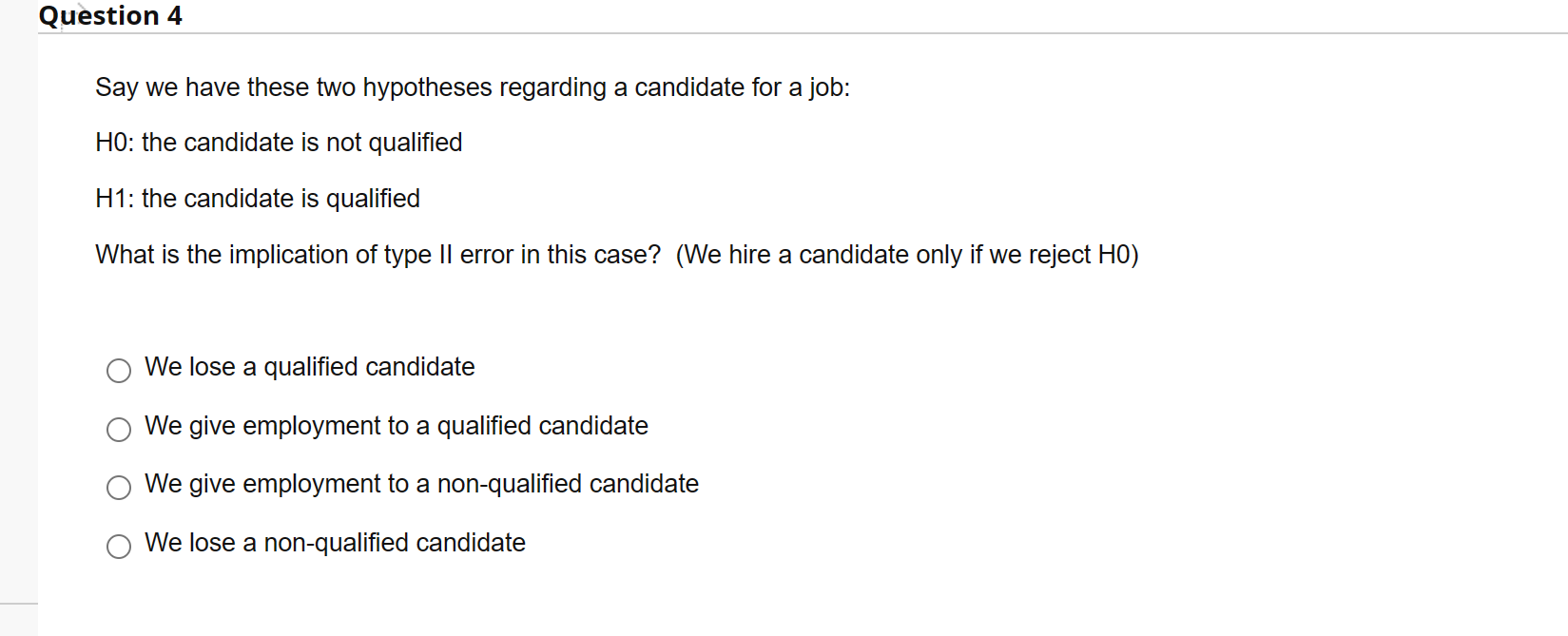Click the 'Question 4' heading
This screenshot has height=636, width=1568.
(110, 16)
